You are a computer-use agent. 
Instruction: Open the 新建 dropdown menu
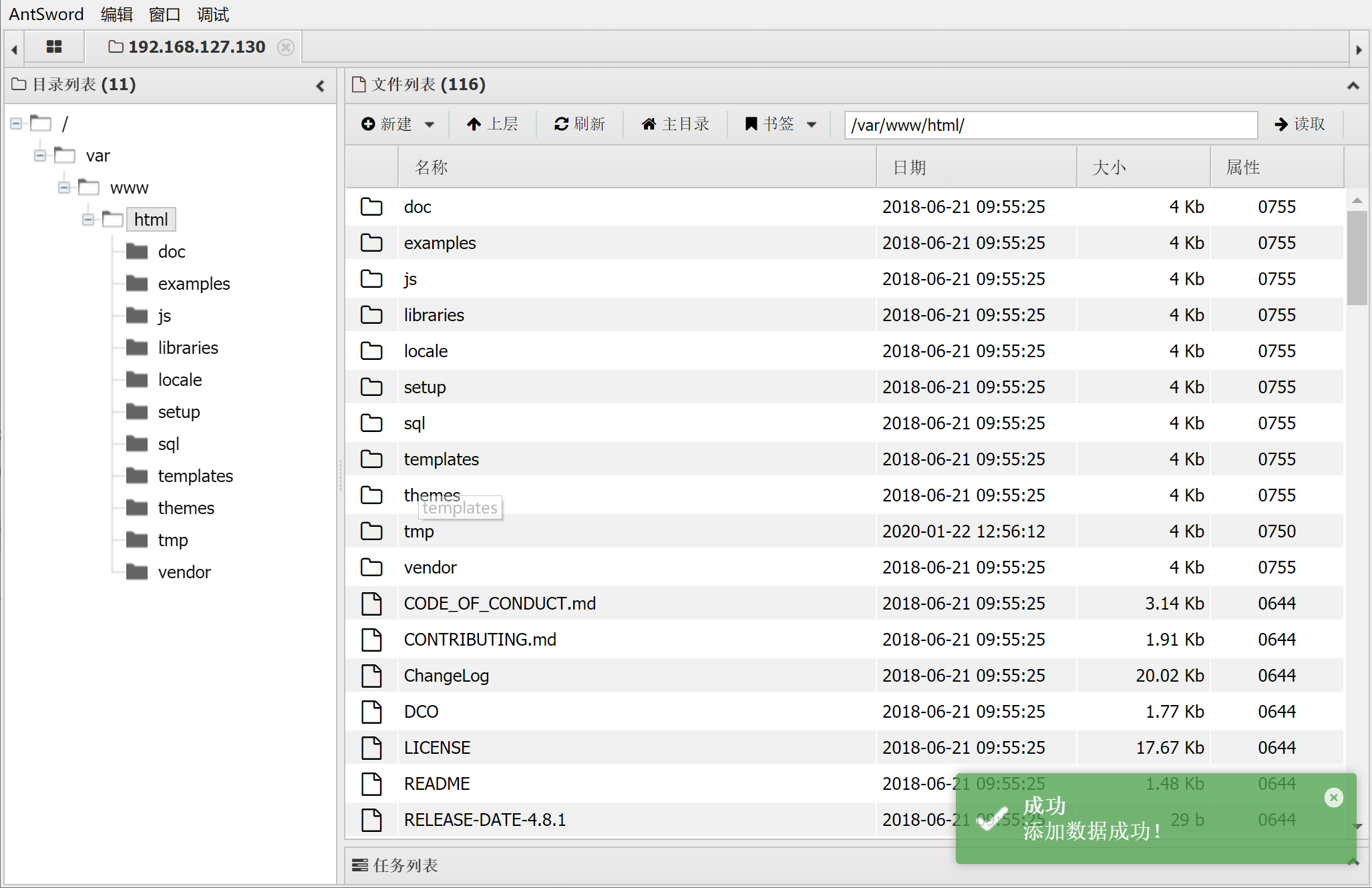click(x=429, y=124)
